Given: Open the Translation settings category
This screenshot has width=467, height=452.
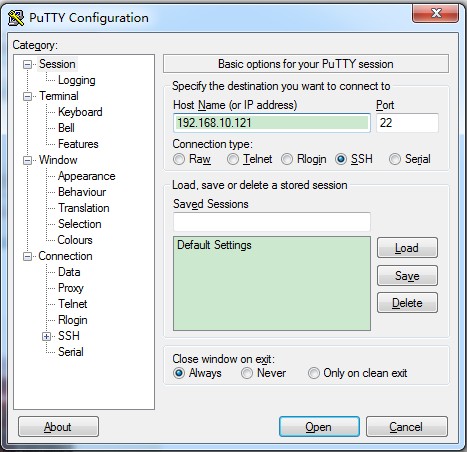Looking at the screenshot, I should point(84,208).
